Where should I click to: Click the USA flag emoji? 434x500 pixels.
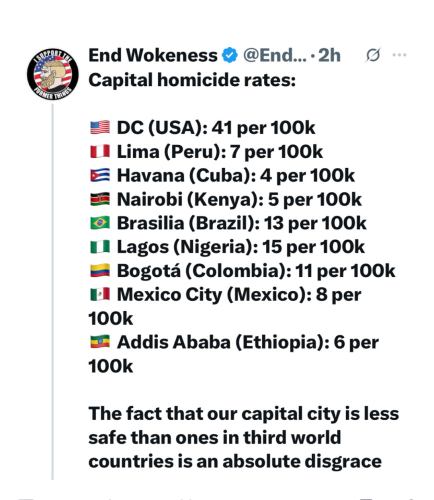[100, 128]
